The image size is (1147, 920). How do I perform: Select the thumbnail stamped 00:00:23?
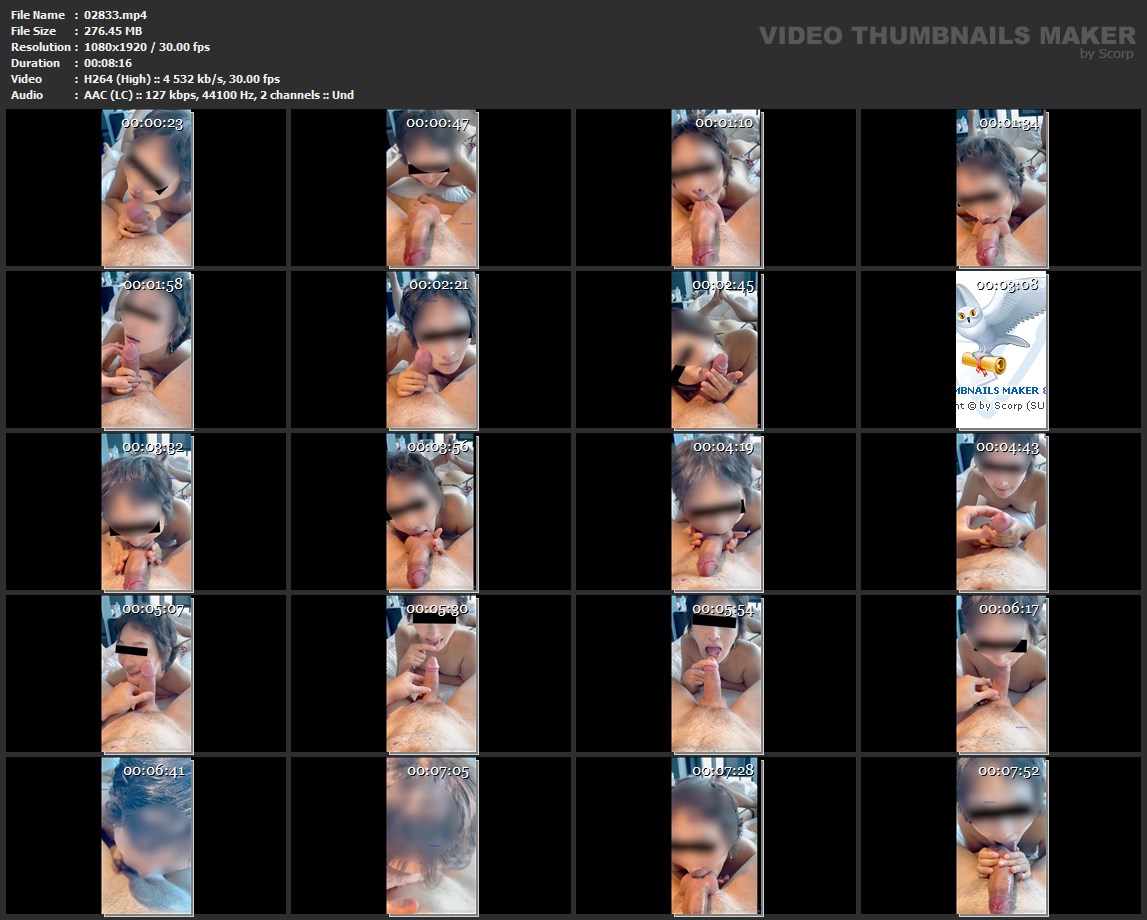coord(147,188)
